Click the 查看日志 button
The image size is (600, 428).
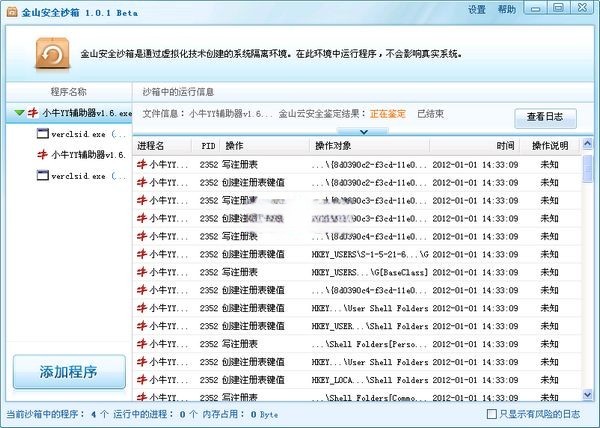[x=545, y=117]
